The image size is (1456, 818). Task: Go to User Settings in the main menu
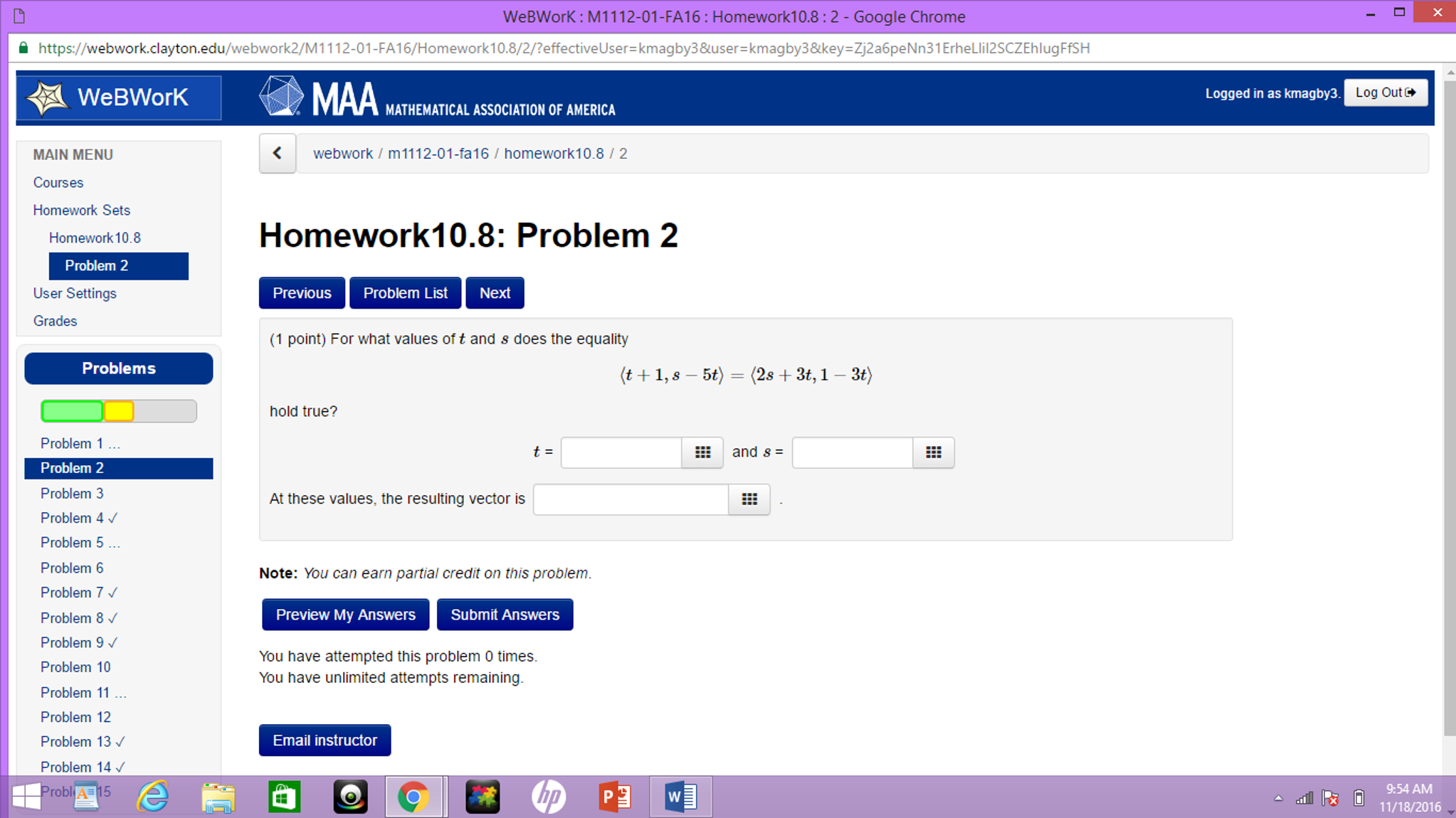click(75, 293)
